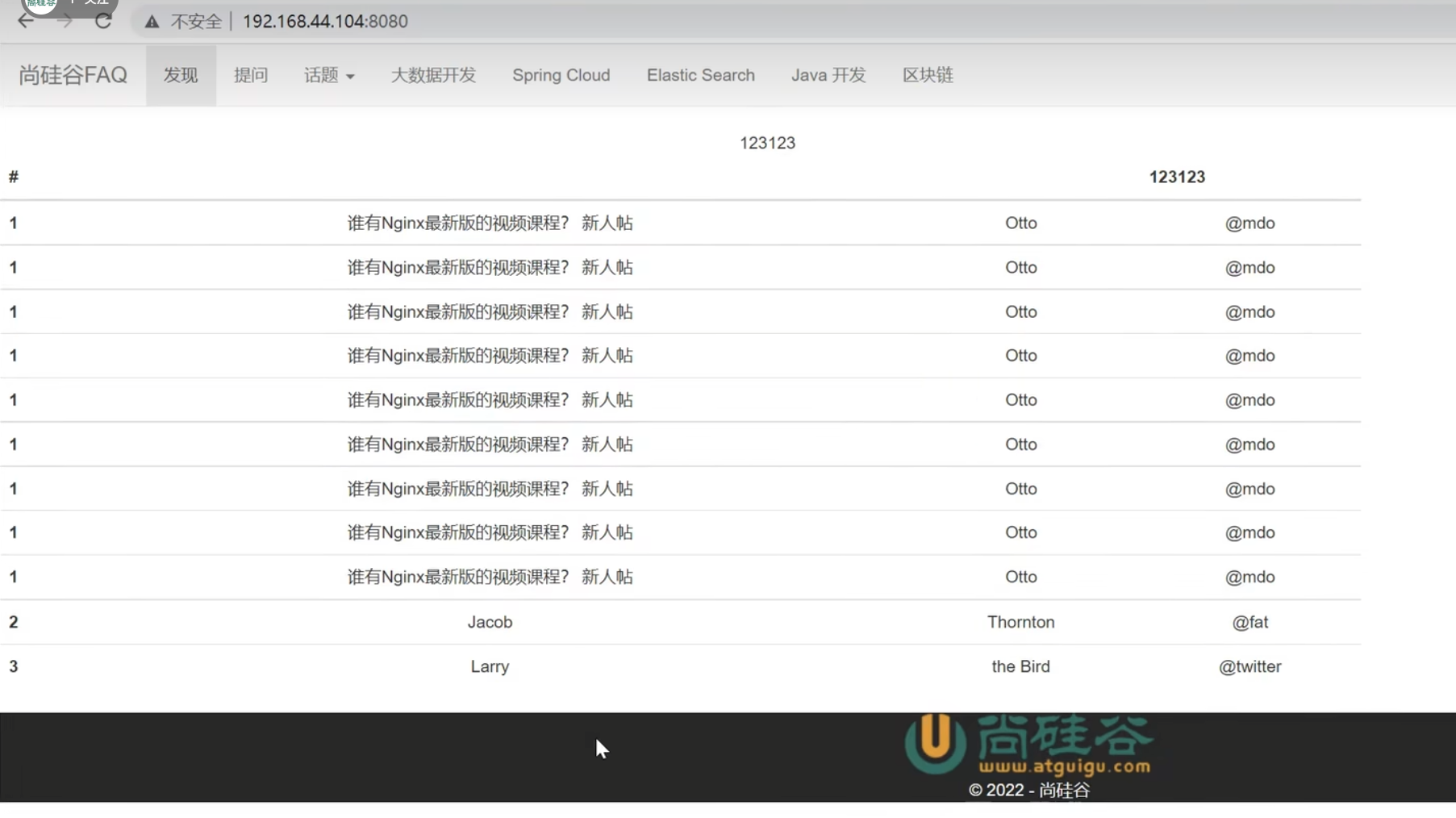Open the Java 开发 nav link
This screenshot has height=818, width=1456.
[828, 75]
